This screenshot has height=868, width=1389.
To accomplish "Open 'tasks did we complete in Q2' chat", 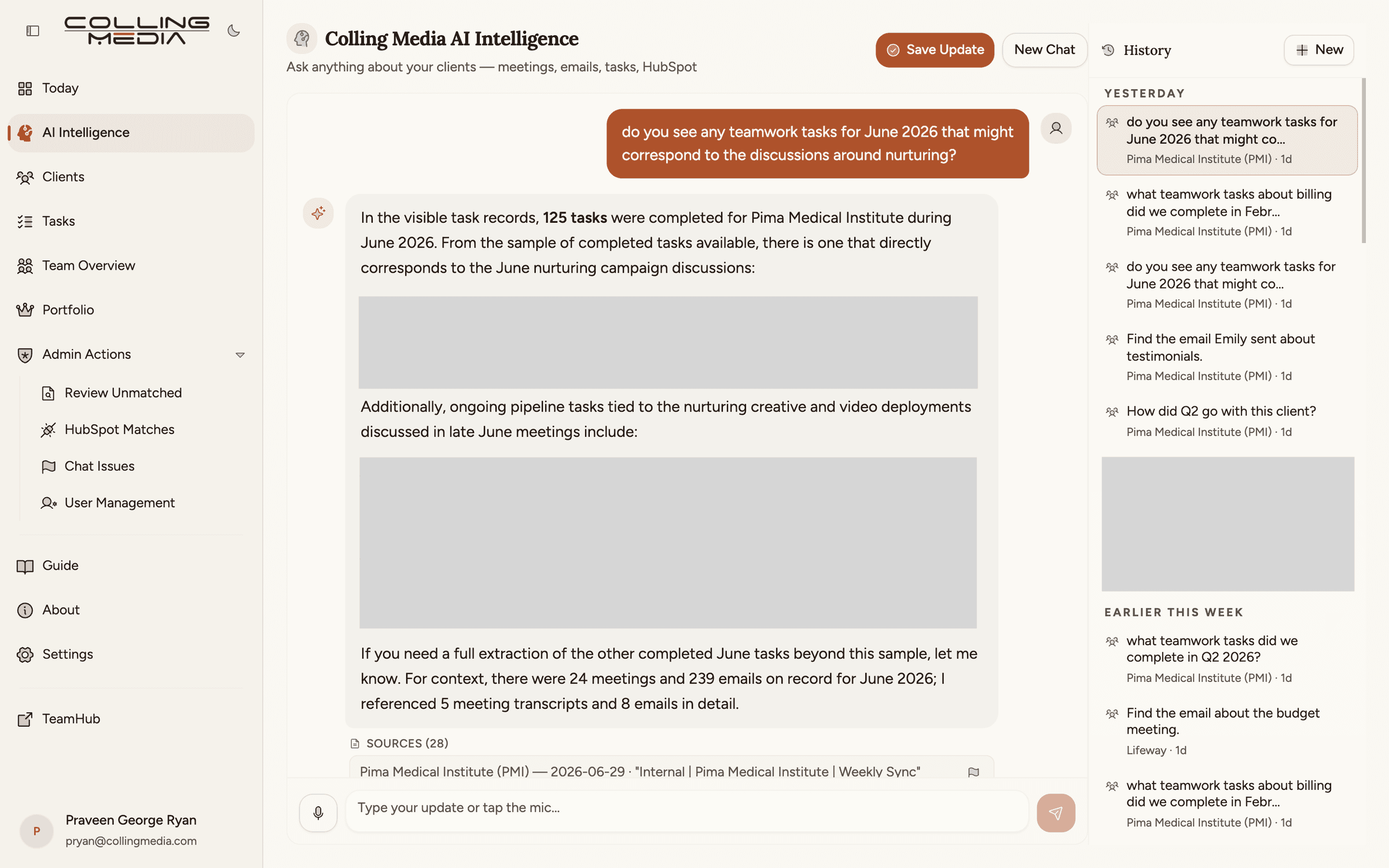I will 1227,659.
